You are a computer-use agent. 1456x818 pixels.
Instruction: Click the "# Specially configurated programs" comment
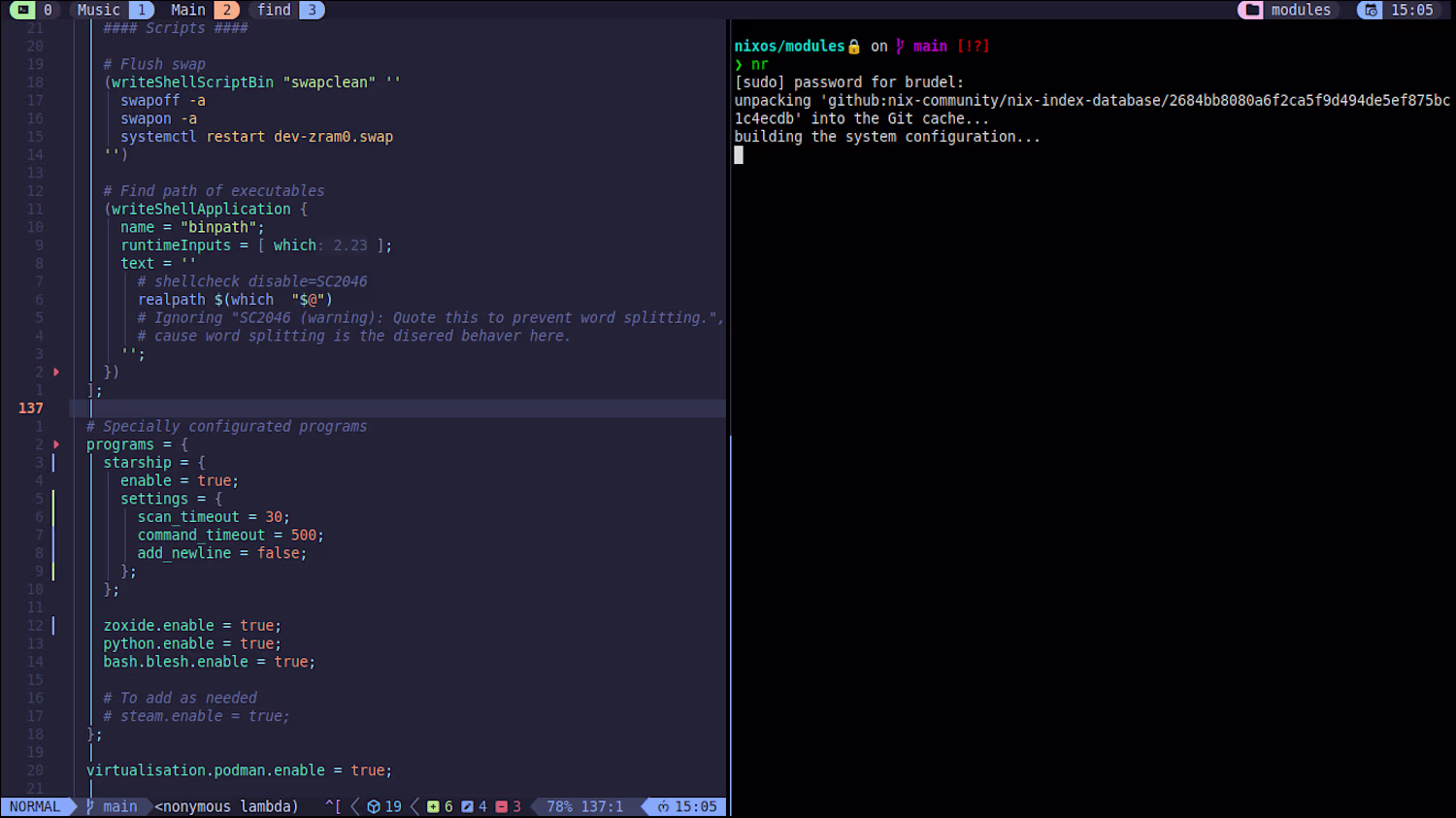pos(226,427)
